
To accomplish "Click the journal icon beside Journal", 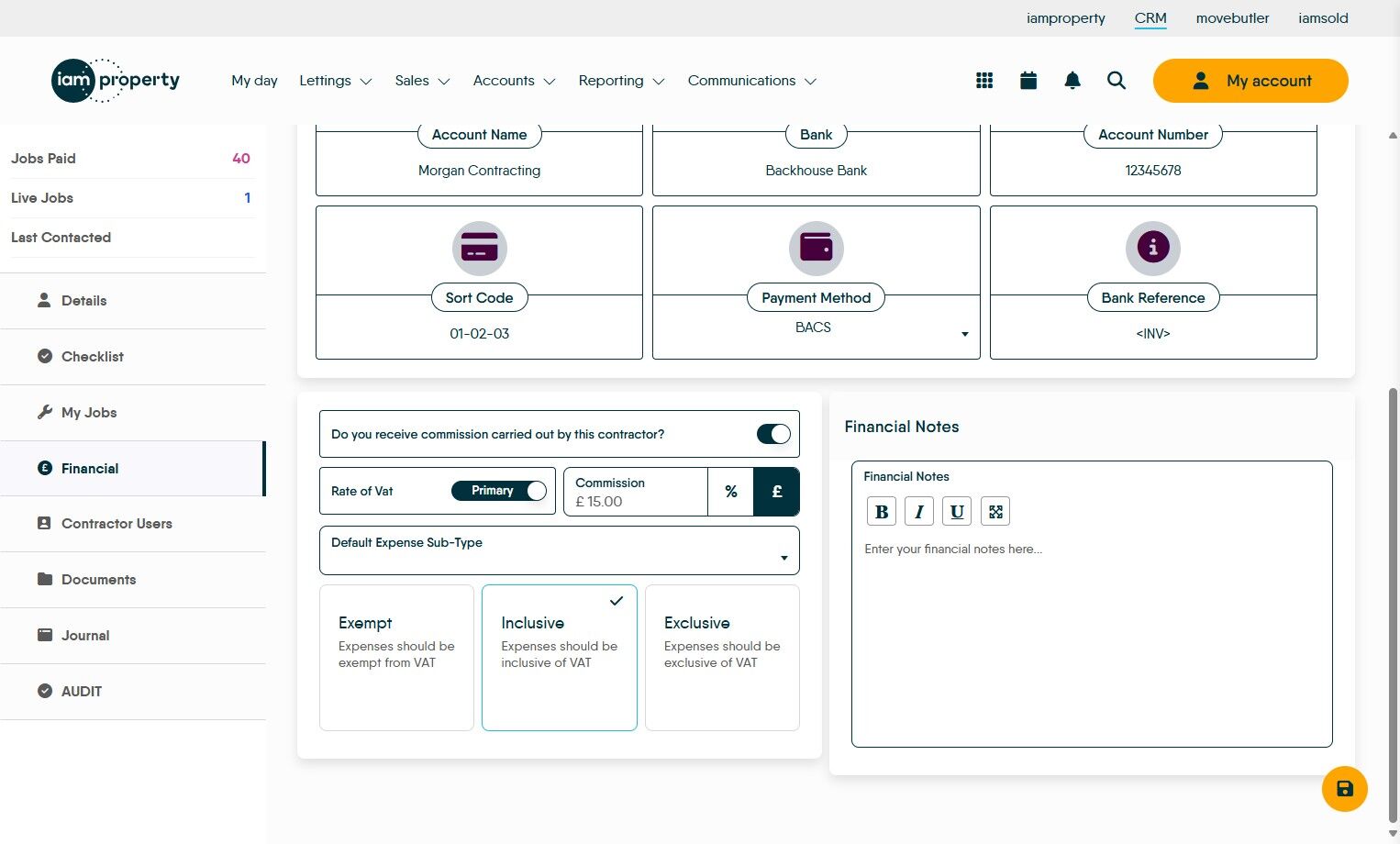I will (44, 635).
